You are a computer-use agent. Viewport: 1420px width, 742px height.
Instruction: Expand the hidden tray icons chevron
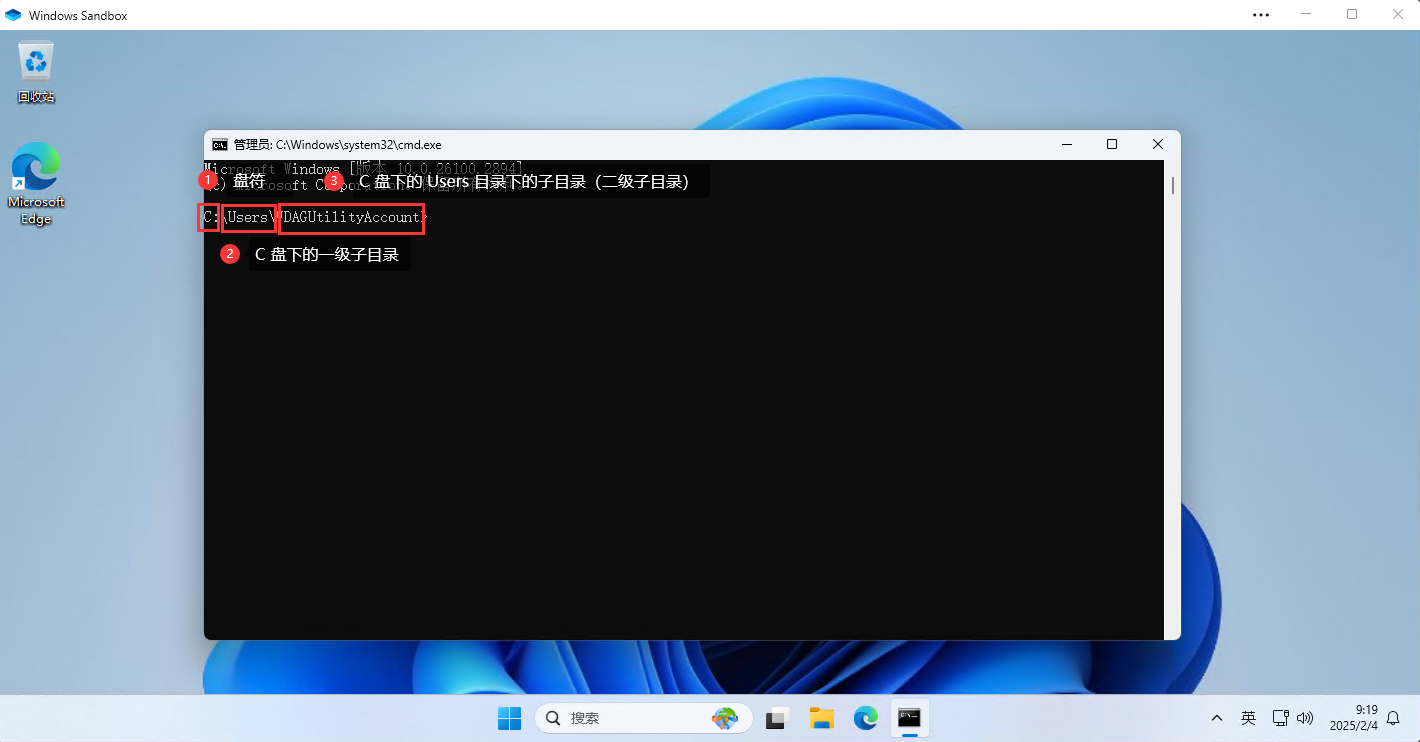point(1217,718)
